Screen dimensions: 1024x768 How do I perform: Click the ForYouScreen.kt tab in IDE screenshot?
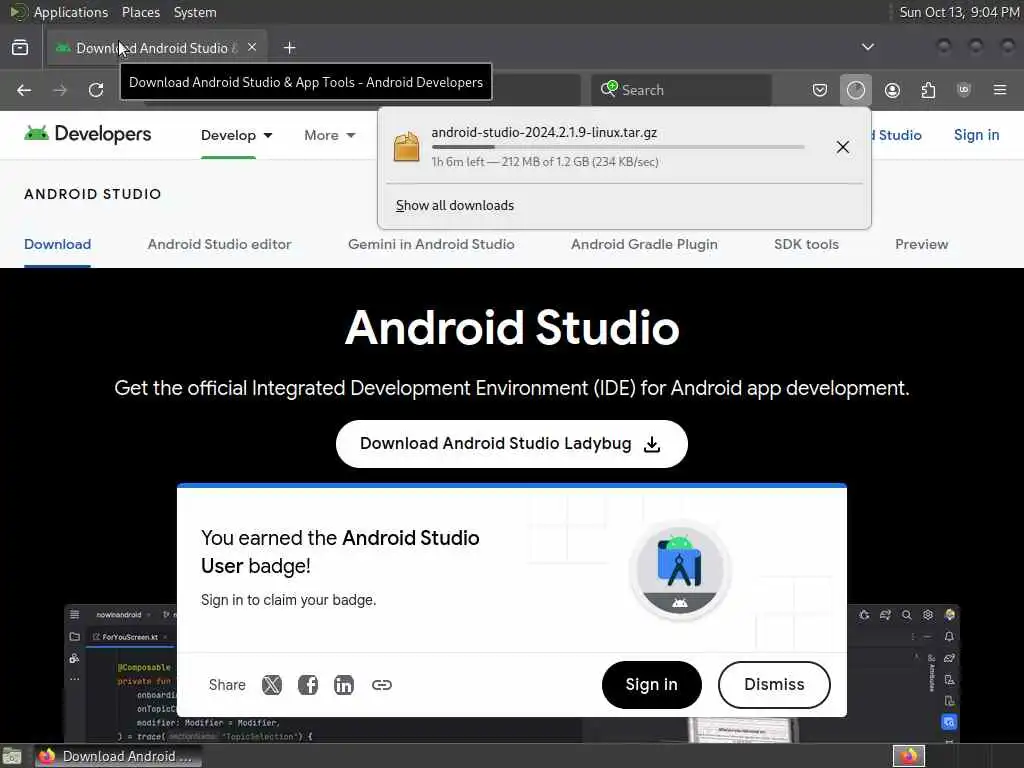coord(129,637)
